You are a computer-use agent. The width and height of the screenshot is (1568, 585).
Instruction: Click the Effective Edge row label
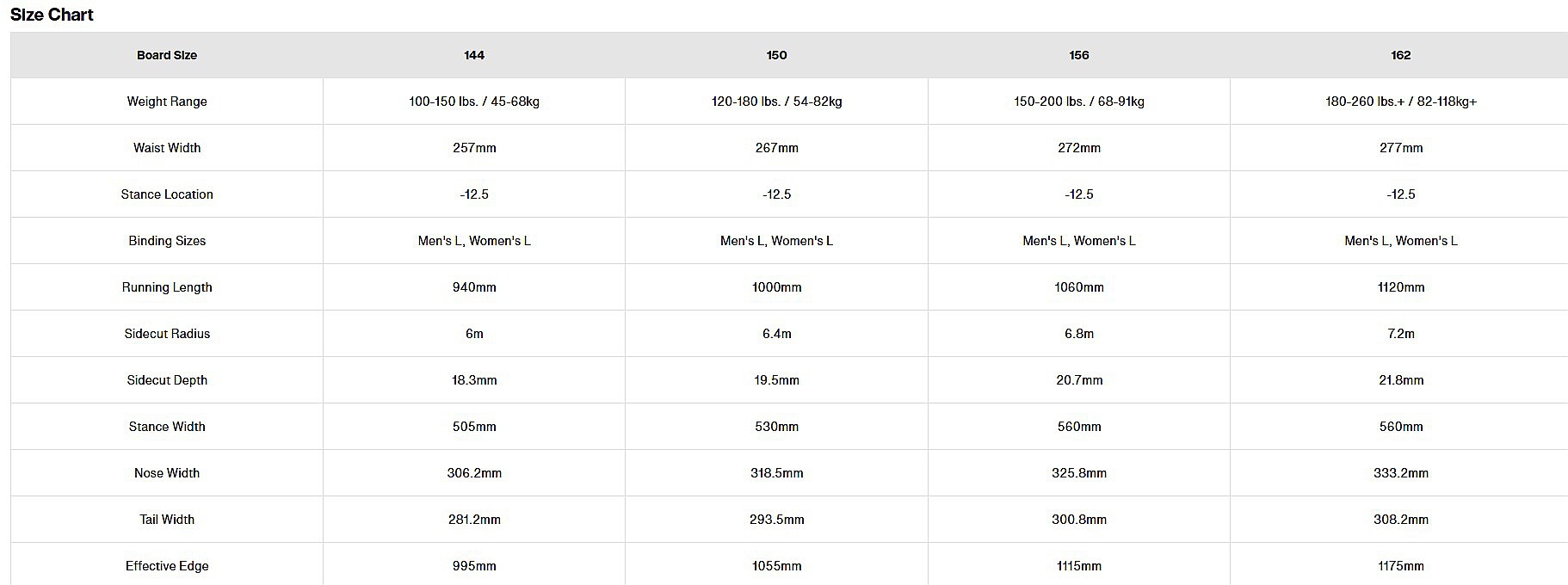(167, 566)
